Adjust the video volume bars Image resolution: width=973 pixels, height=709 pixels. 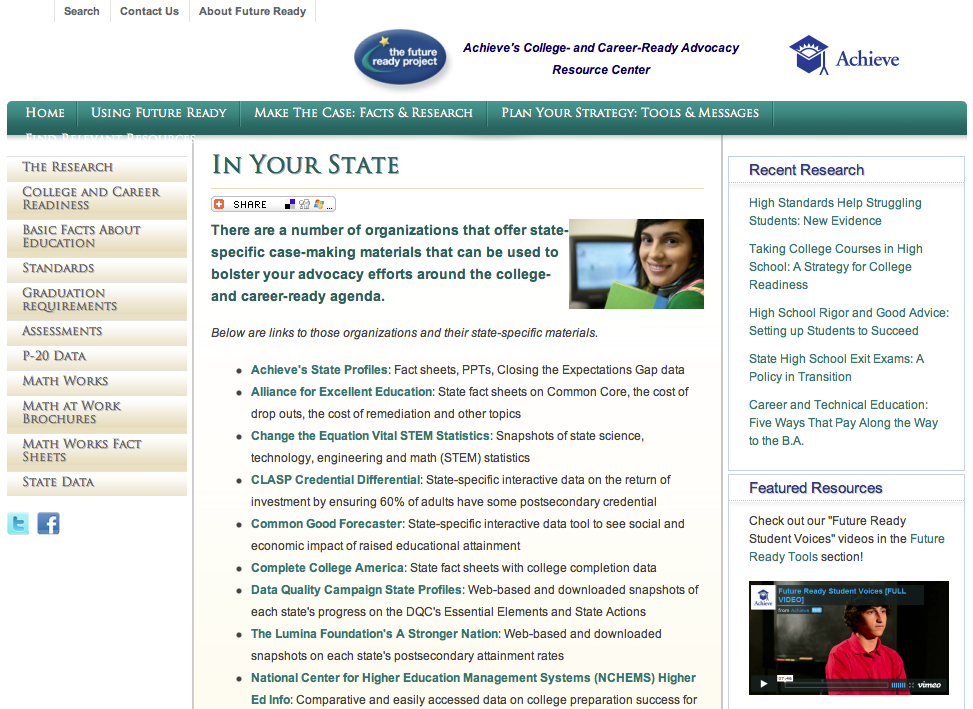pyautogui.click(x=898, y=685)
